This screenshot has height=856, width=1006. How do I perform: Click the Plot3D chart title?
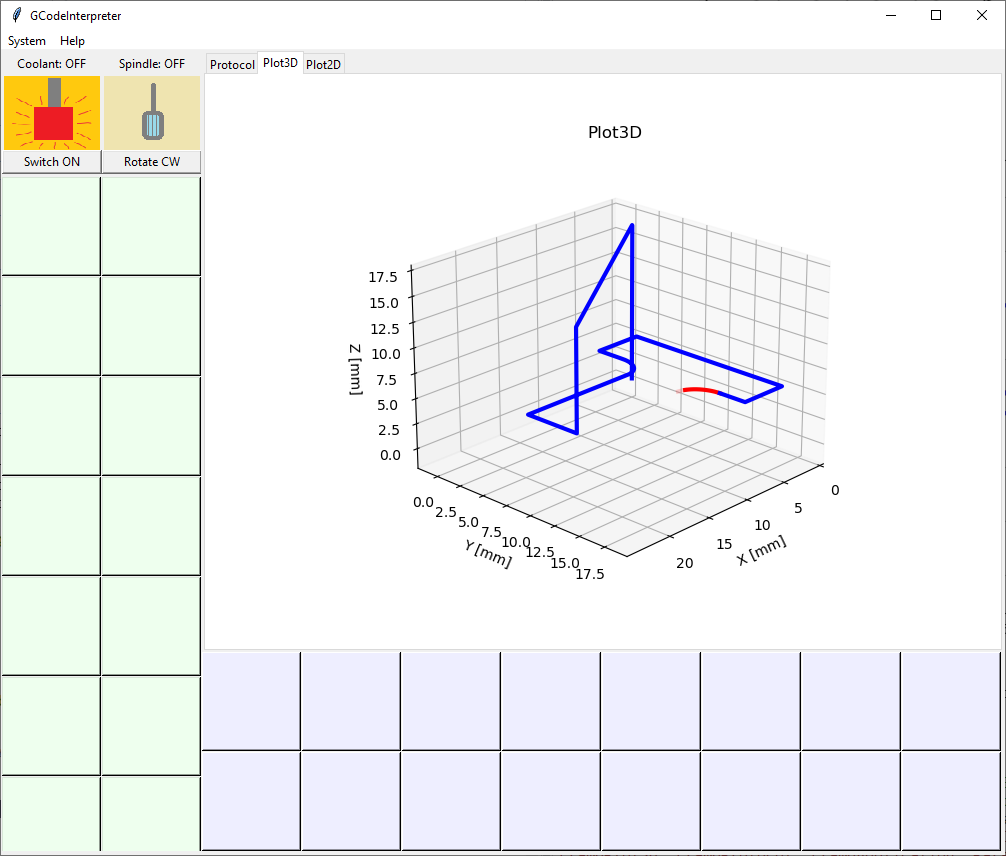pos(614,132)
